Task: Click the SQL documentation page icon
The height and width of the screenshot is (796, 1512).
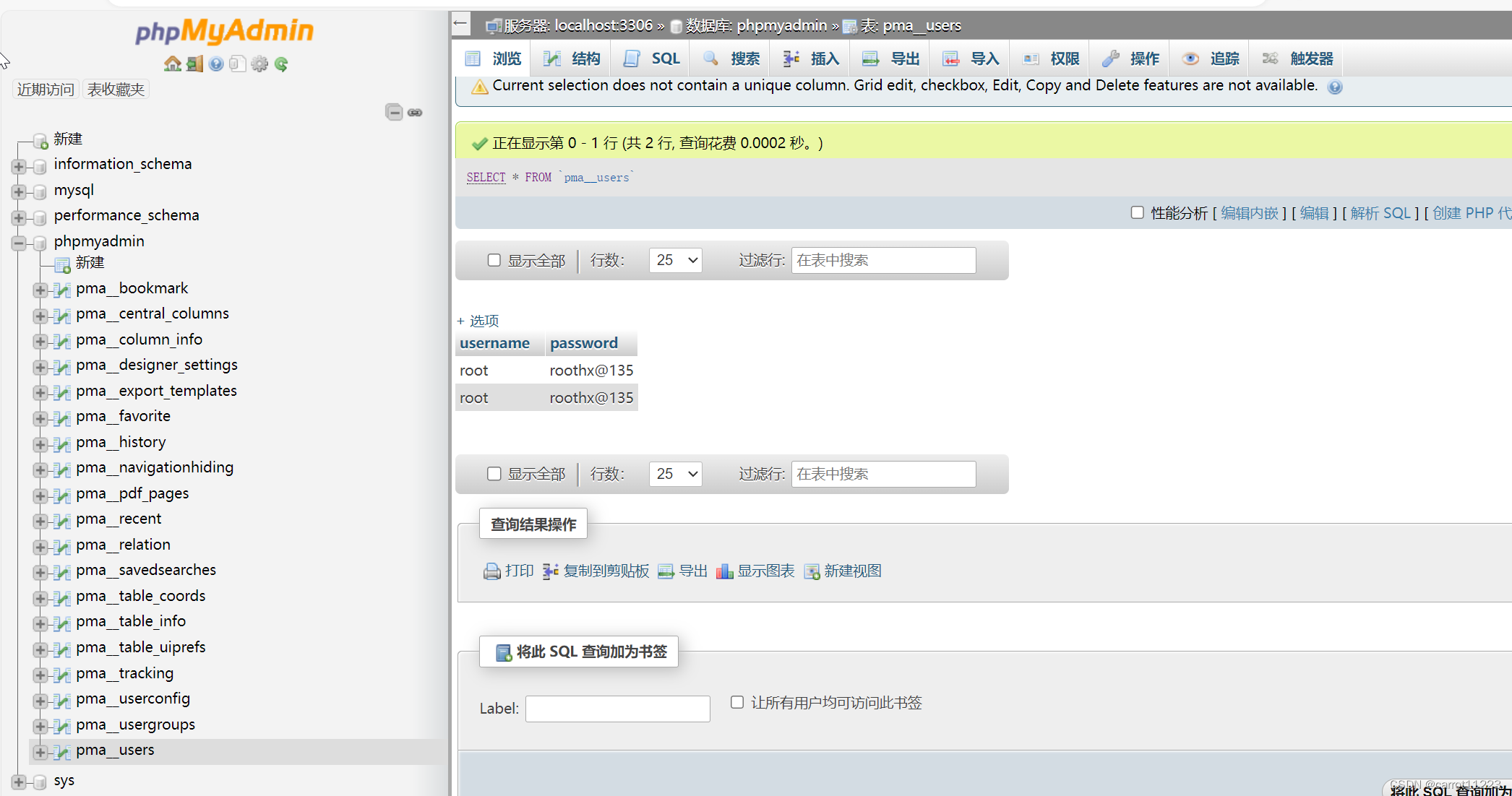Action: [x=238, y=64]
